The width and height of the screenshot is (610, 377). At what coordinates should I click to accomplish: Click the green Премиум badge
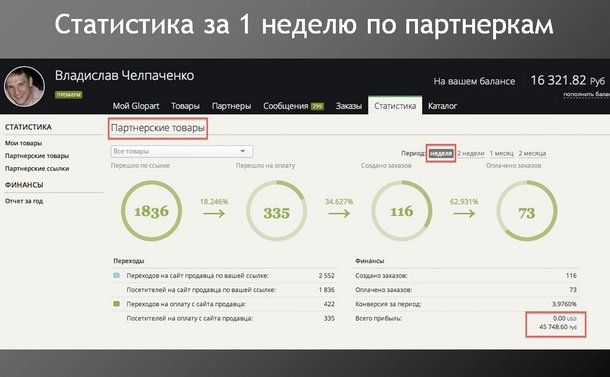68,95
